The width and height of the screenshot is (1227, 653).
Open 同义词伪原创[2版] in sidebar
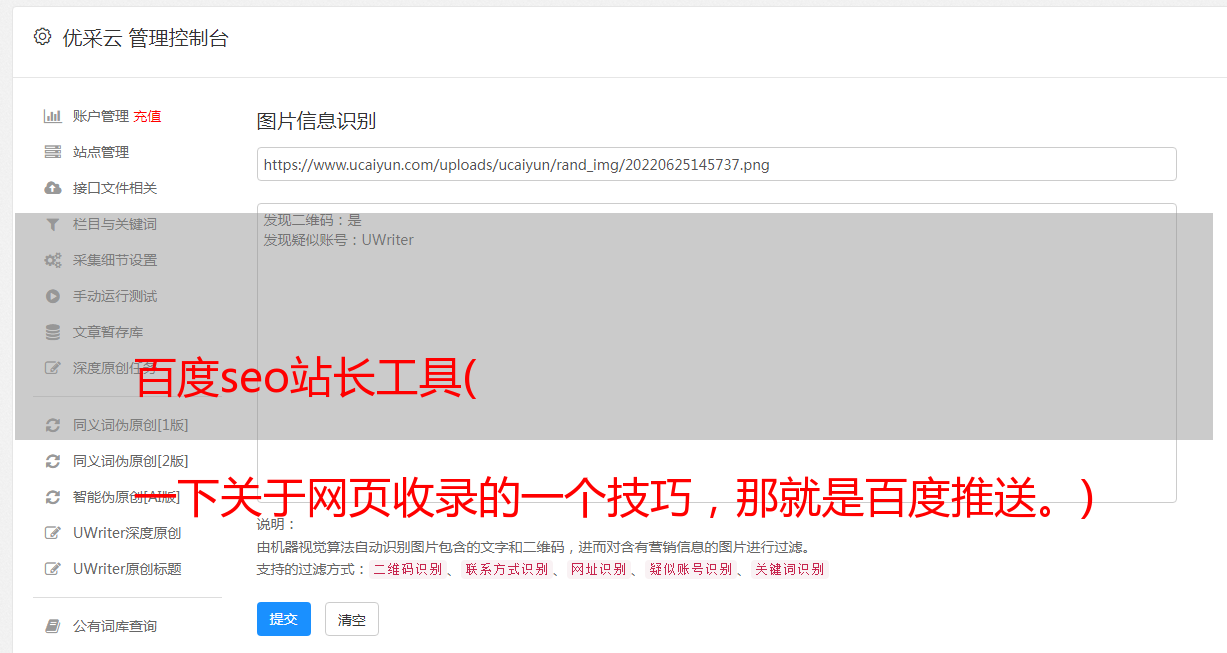click(x=130, y=461)
